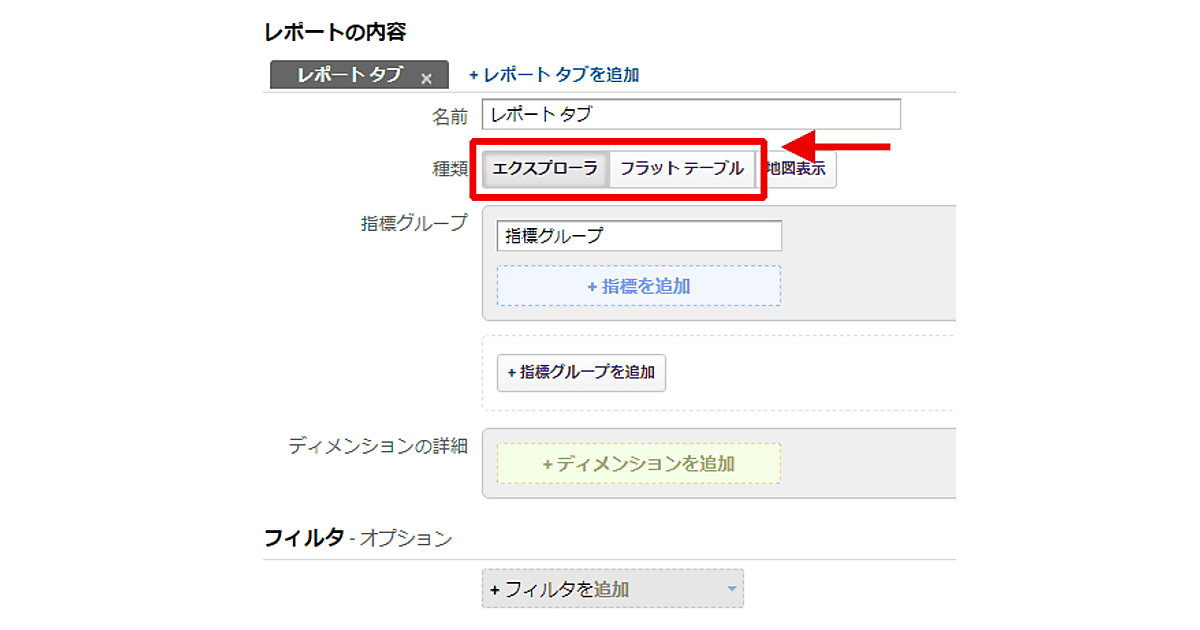Click the + ディメンションを追加 button
Image resolution: width=1200 pixels, height=630 pixels.
point(638,464)
